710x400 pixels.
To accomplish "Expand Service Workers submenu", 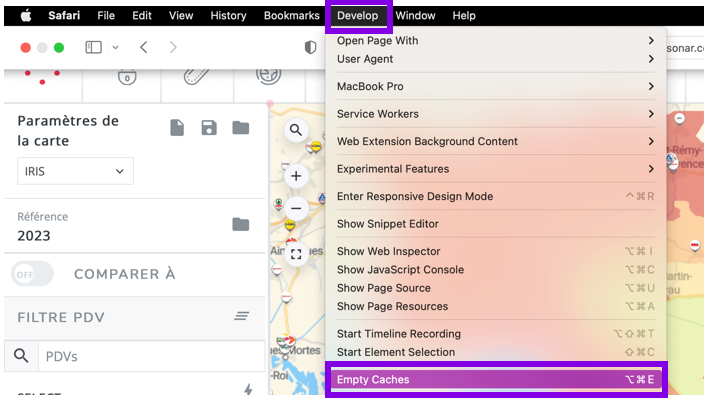I will point(496,114).
